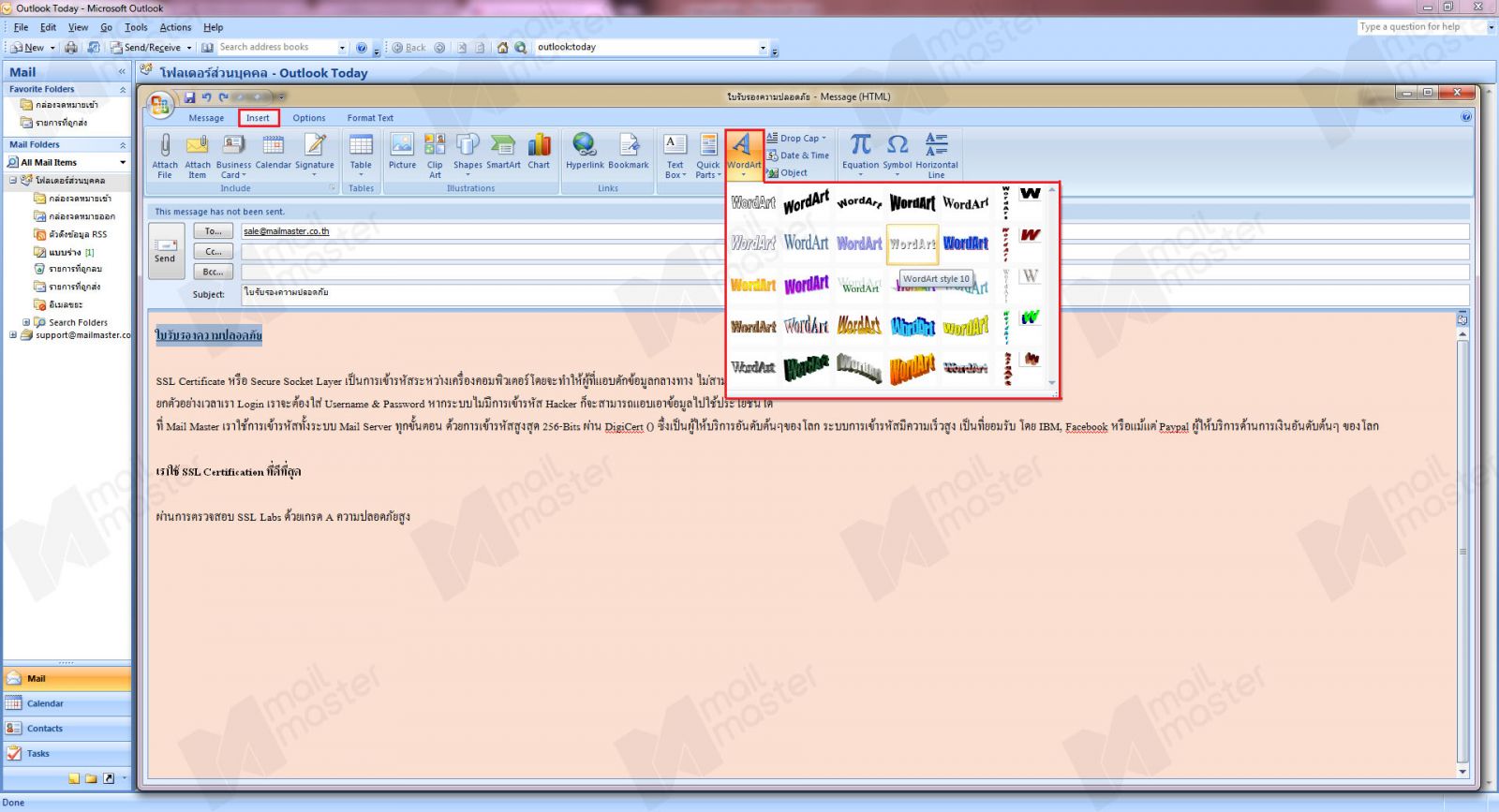Open the Table insert dropdown

point(361,155)
